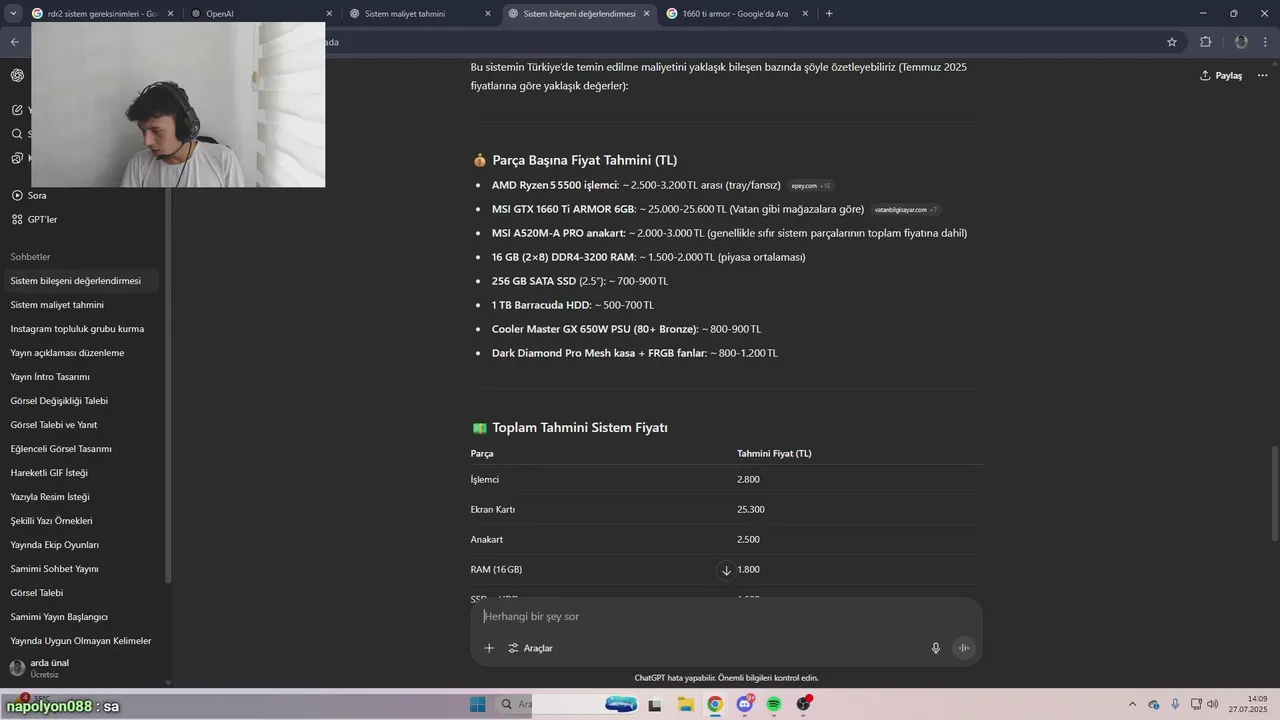Click the Sora icon in the sidebar
This screenshot has width=1280, height=720.
17,195
